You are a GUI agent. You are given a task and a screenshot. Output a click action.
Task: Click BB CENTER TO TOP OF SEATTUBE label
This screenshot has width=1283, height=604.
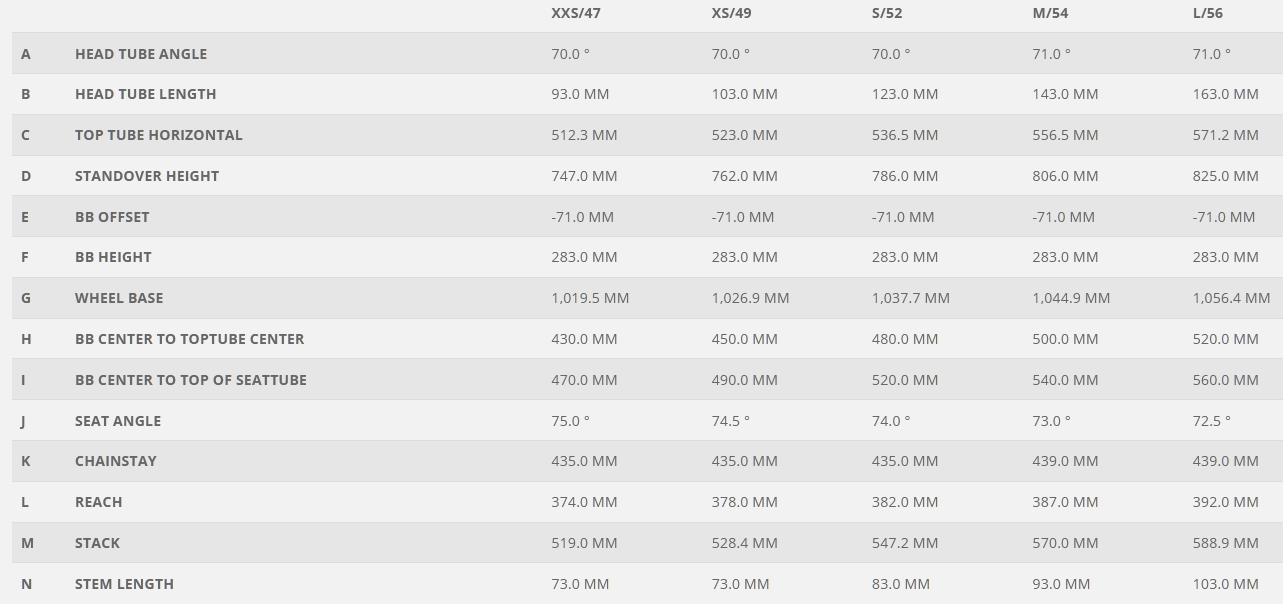tap(191, 380)
